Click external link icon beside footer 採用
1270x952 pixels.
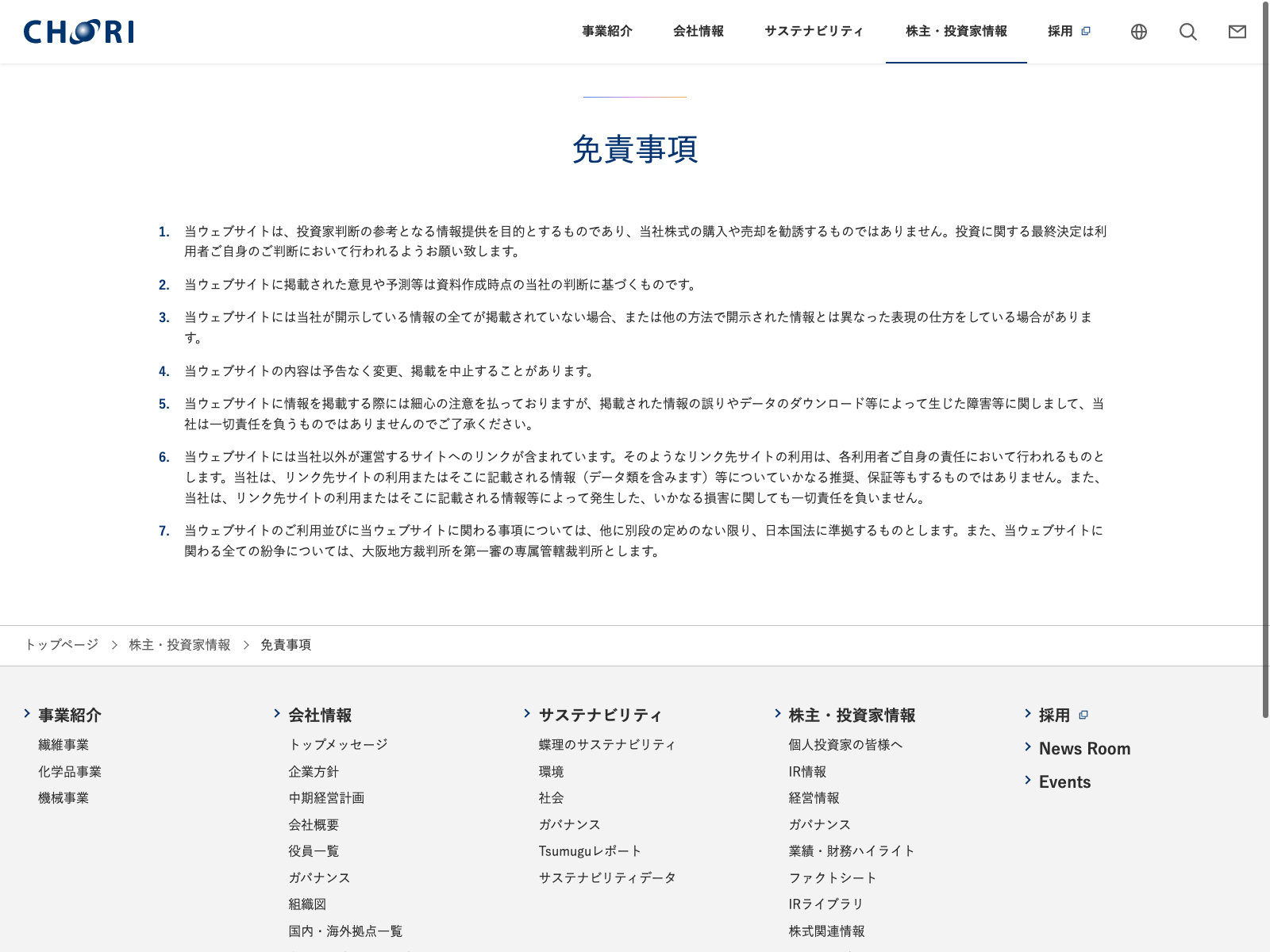point(1083,715)
